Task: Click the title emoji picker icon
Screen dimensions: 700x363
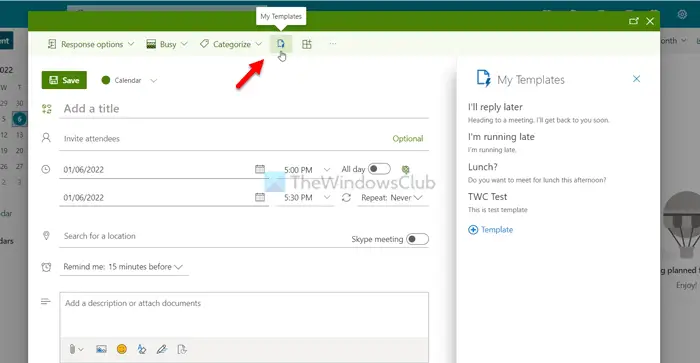Action: pyautogui.click(x=46, y=108)
